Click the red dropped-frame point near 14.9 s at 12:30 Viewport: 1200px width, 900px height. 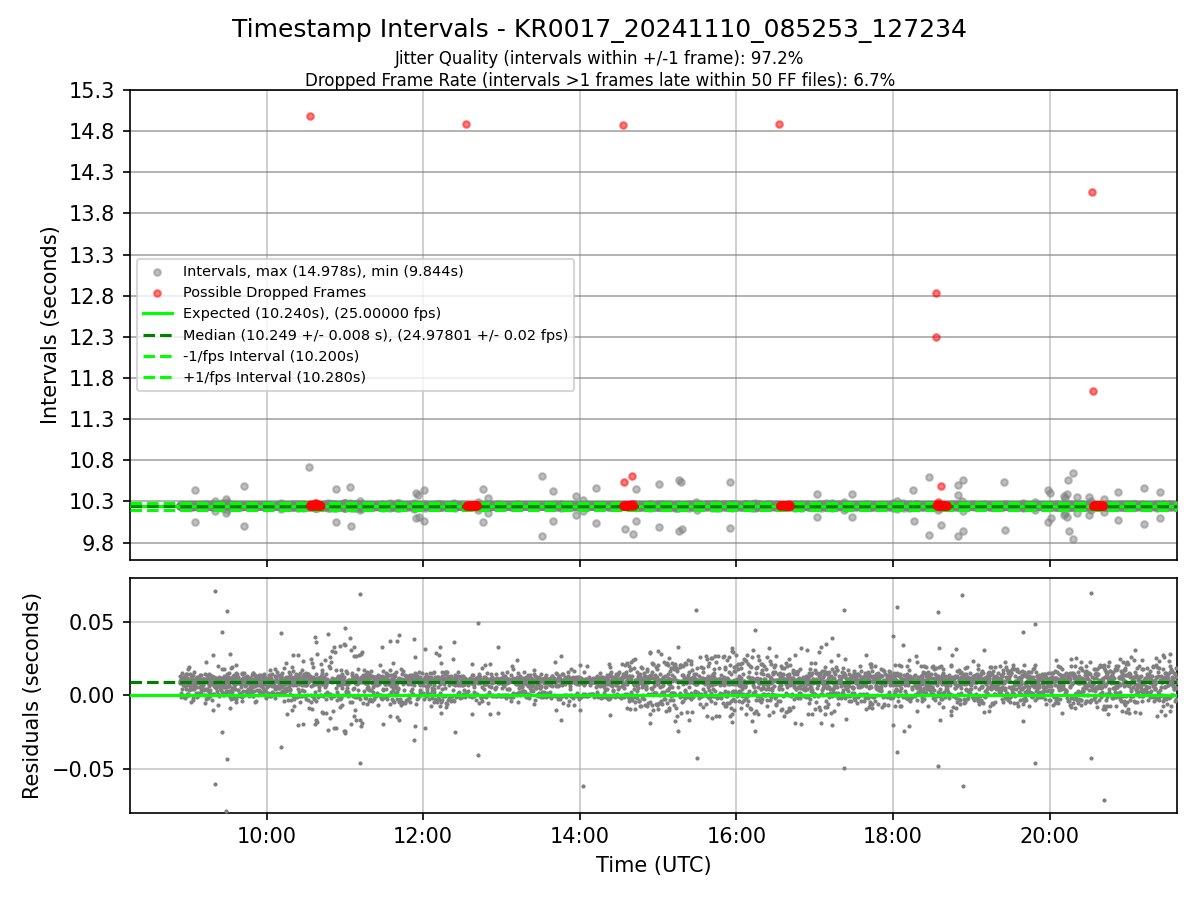coord(466,124)
